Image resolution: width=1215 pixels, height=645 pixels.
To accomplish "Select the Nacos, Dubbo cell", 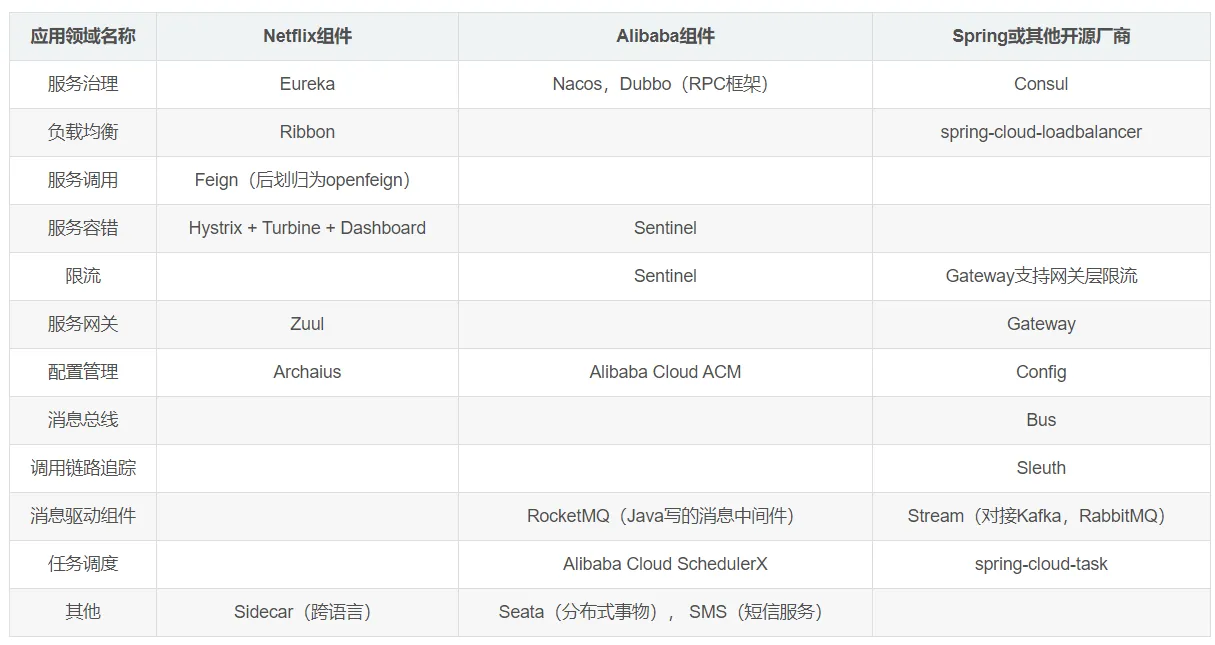I will [x=665, y=84].
